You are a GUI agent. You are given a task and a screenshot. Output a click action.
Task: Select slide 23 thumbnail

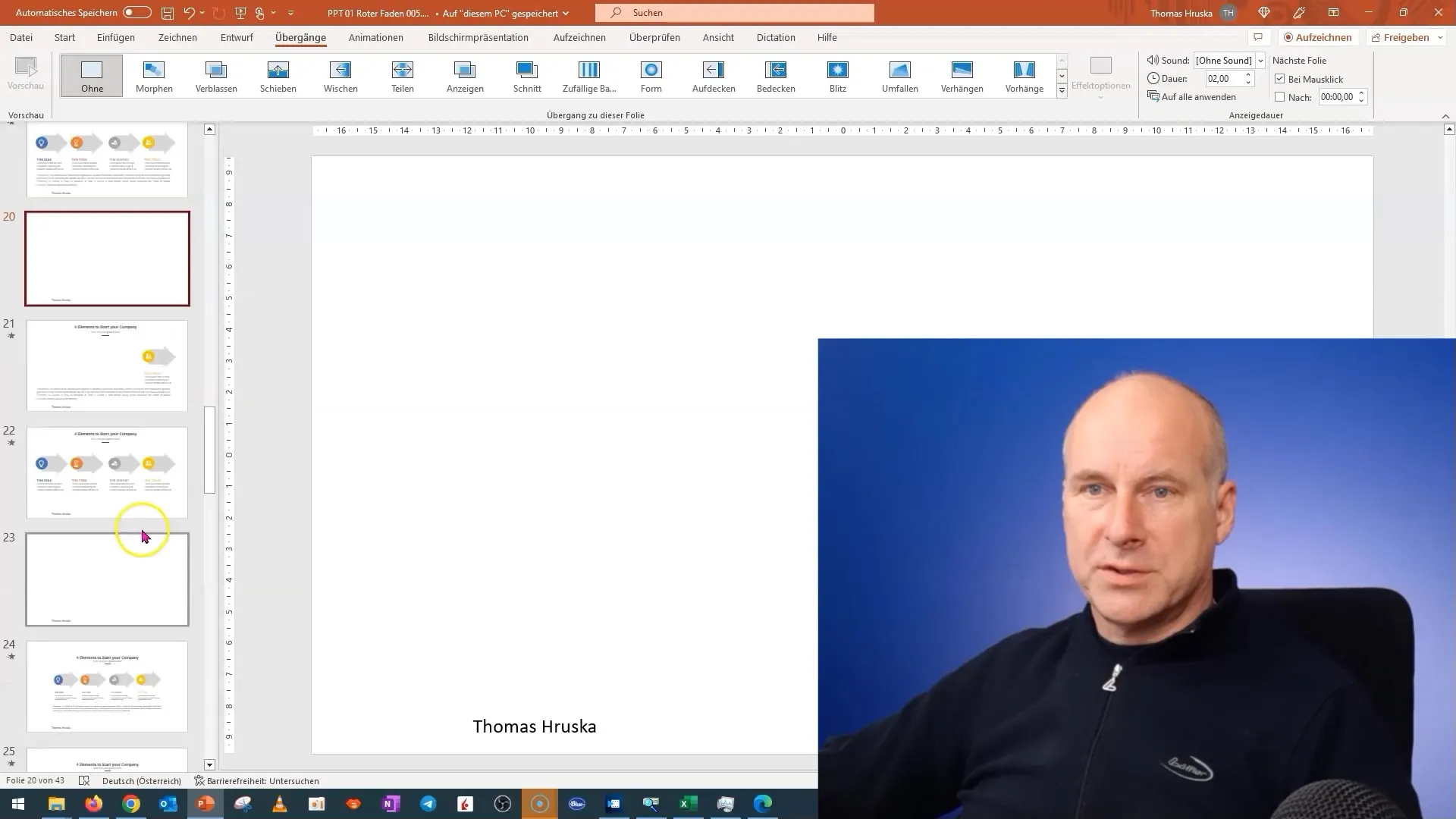(107, 579)
